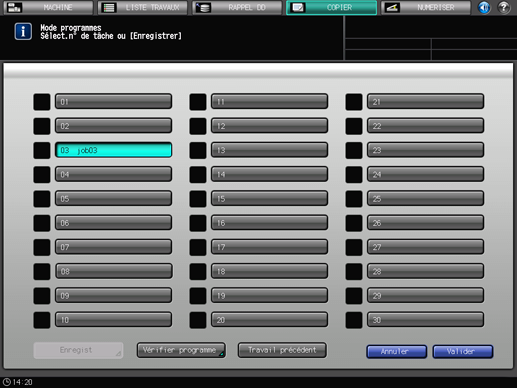517x388 pixels.
Task: Select program slot 02
Action: point(113,126)
